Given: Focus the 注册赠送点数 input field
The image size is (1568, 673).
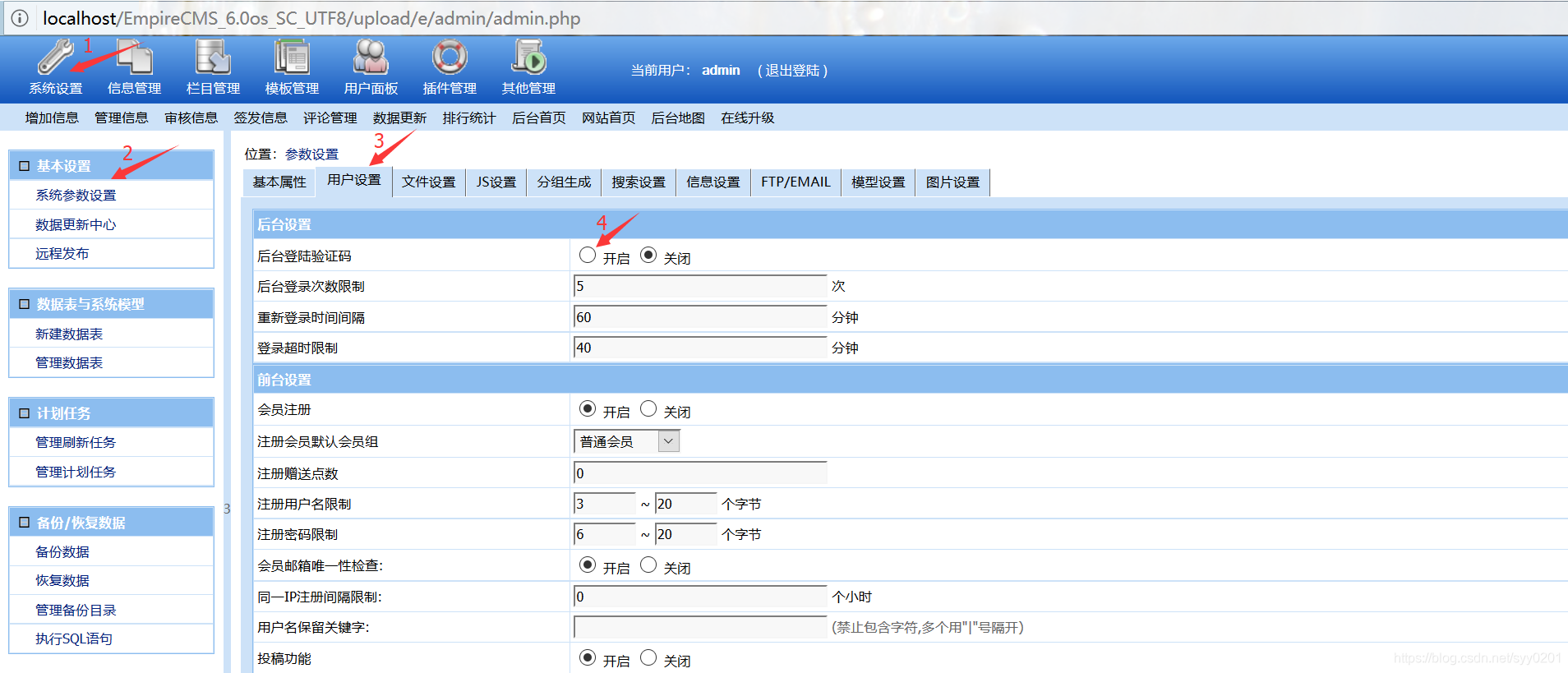Looking at the screenshot, I should (700, 473).
